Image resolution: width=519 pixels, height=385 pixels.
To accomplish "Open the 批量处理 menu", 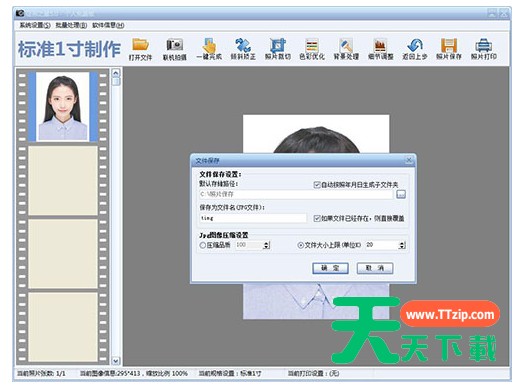I will tap(71, 25).
